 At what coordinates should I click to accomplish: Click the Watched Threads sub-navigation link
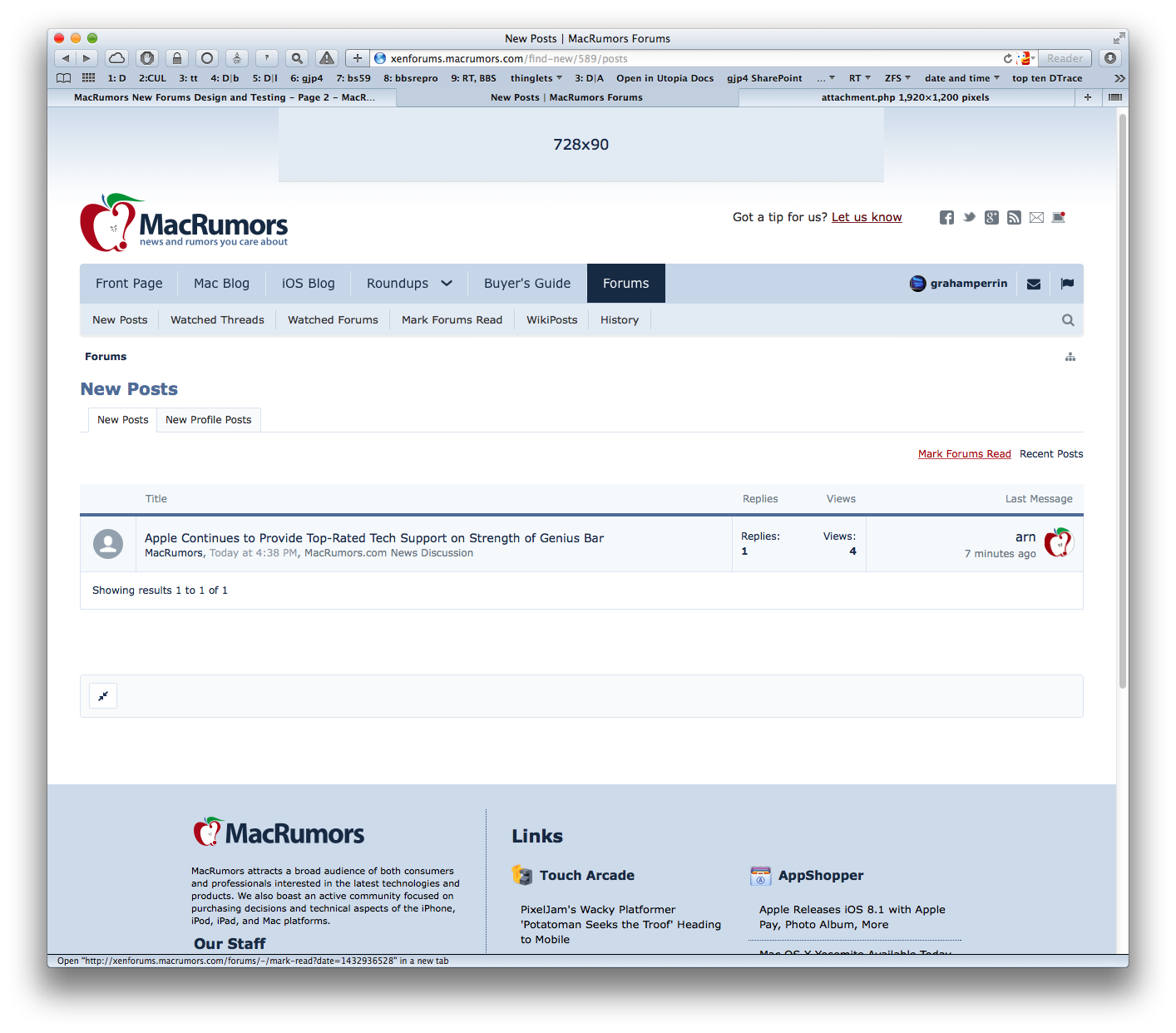click(217, 320)
